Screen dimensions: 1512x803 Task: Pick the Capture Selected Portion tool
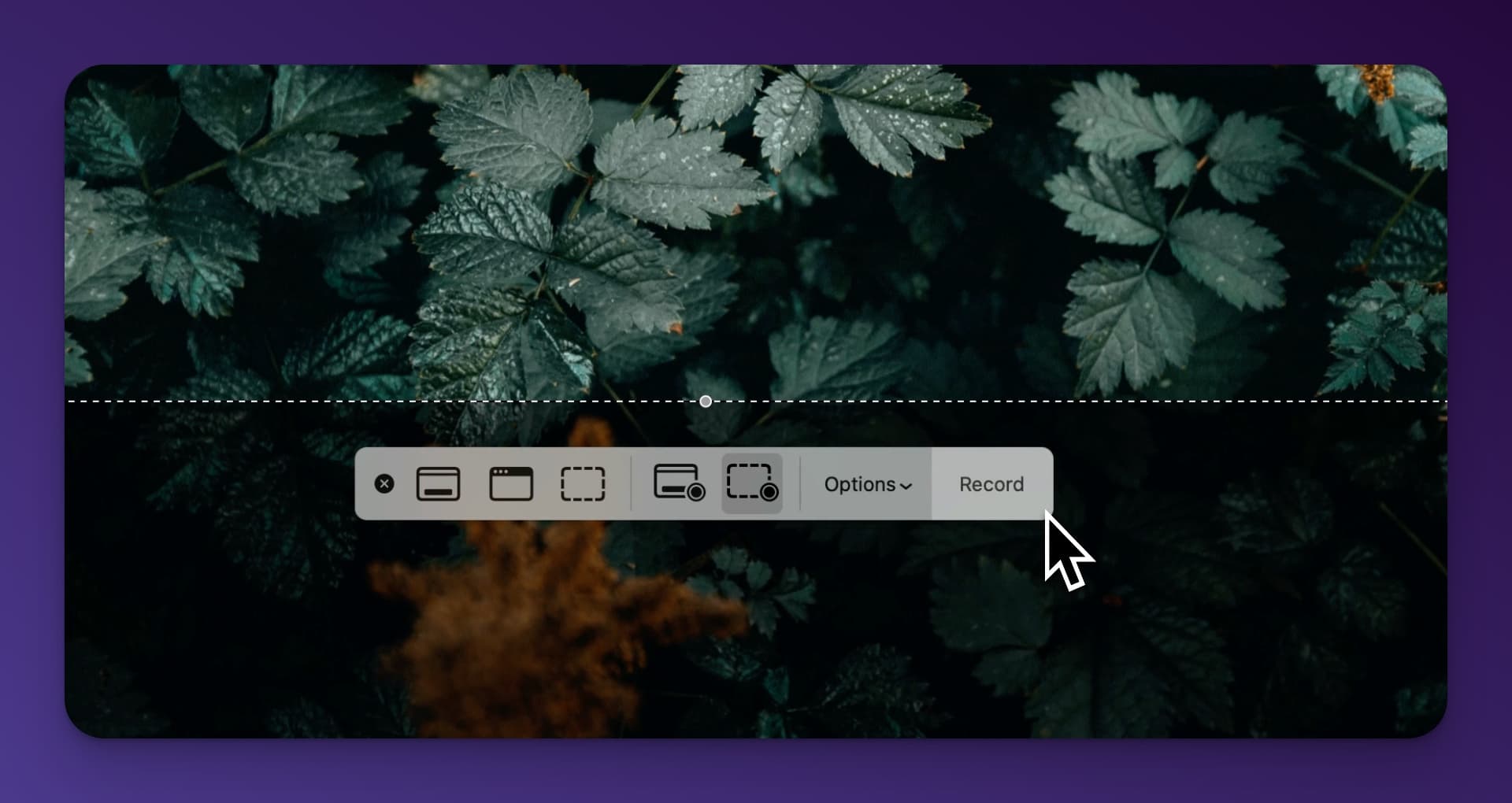pyautogui.click(x=584, y=484)
